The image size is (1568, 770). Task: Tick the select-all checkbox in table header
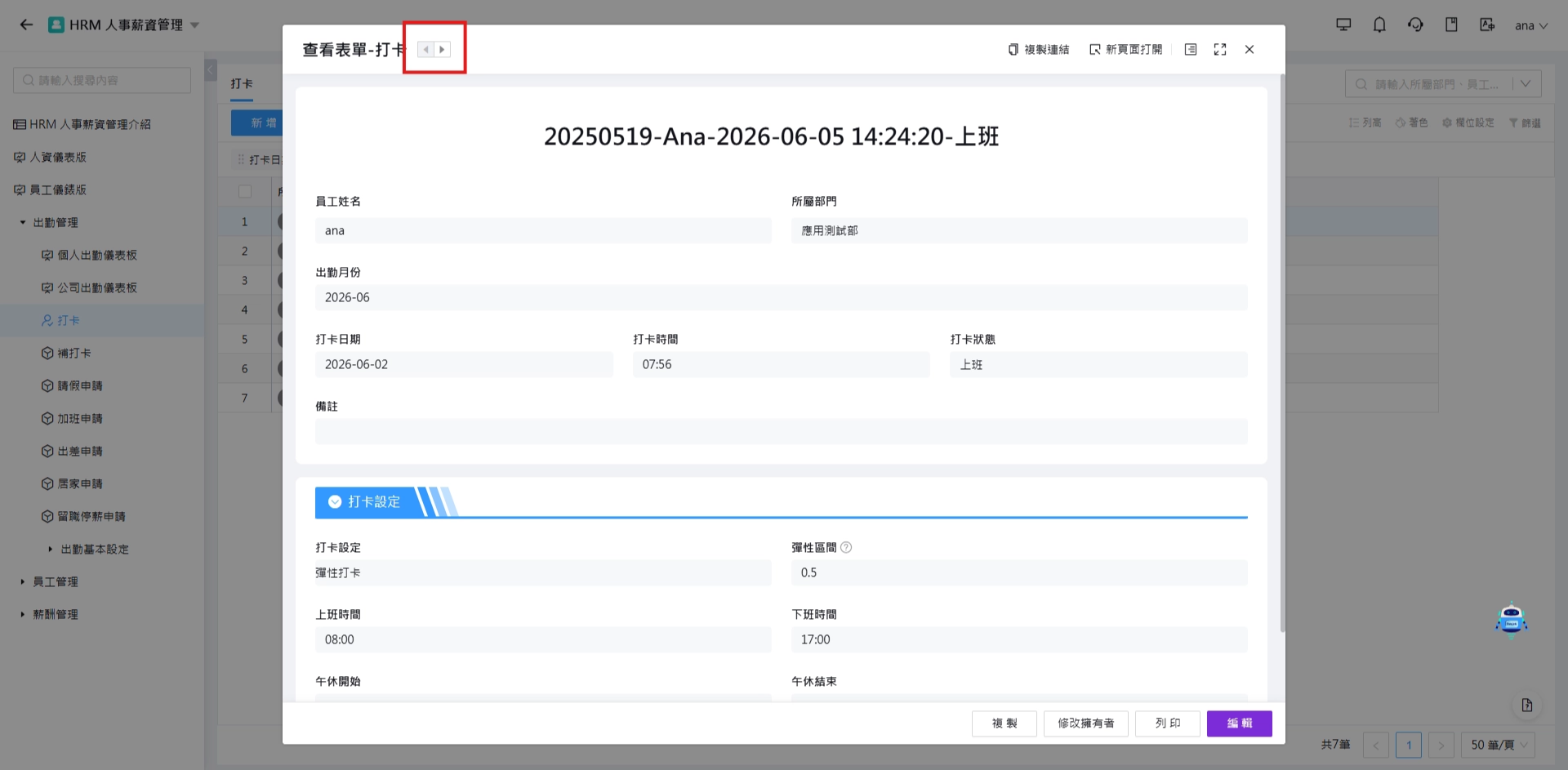coord(245,192)
